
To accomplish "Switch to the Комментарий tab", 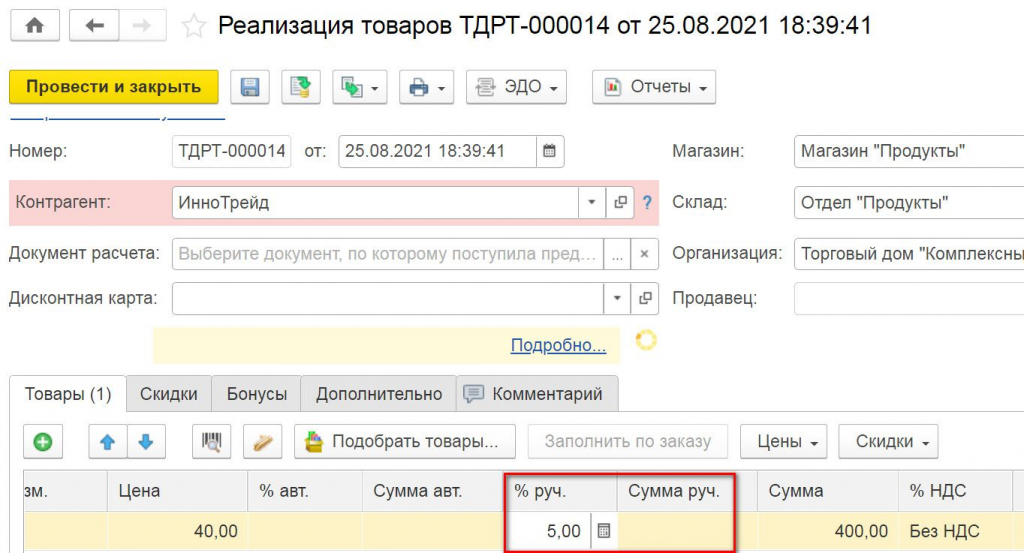I will tap(537, 394).
